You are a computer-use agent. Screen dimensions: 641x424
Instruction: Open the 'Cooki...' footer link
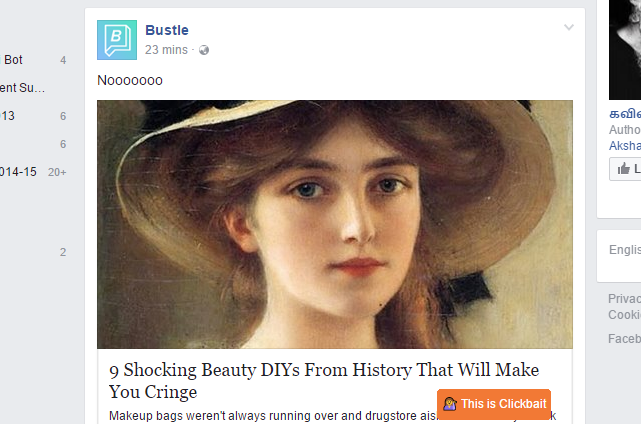[624, 315]
